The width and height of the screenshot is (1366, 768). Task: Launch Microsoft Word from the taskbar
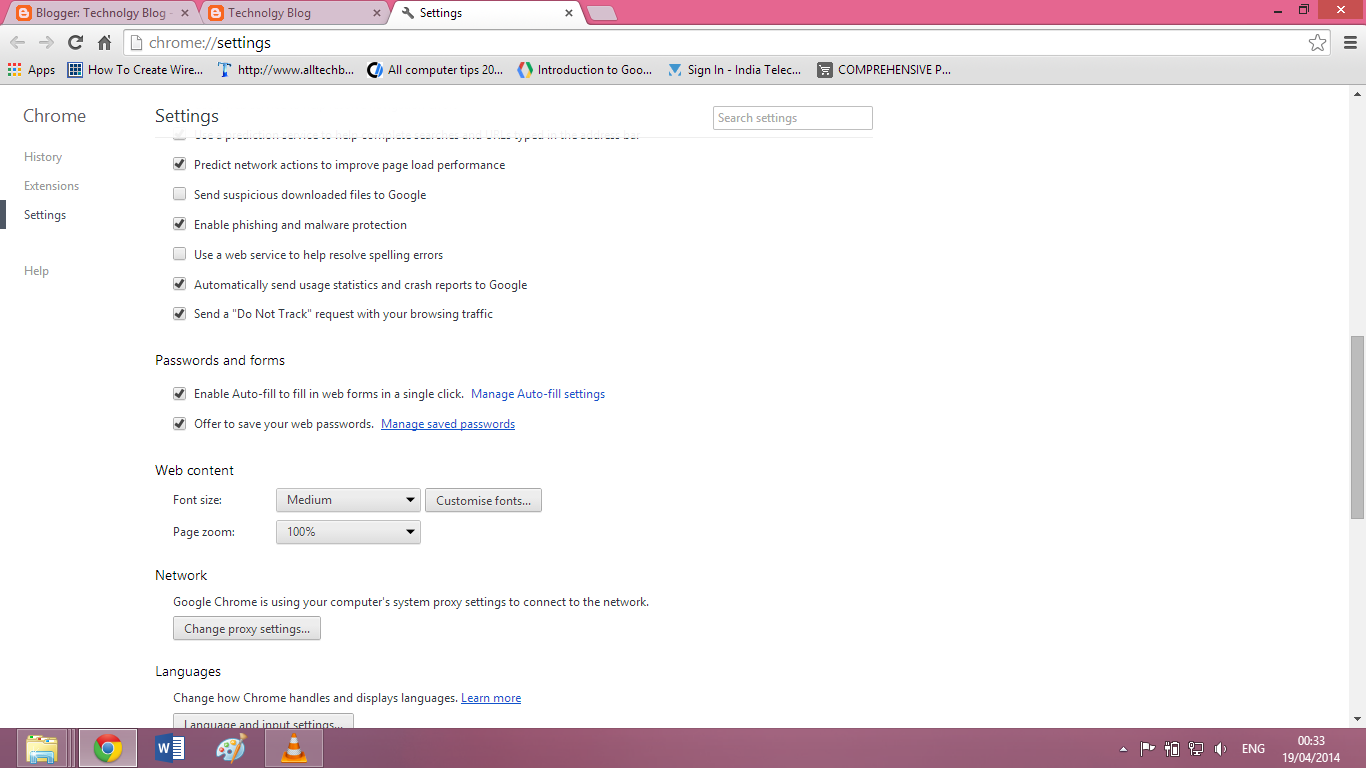(x=170, y=748)
